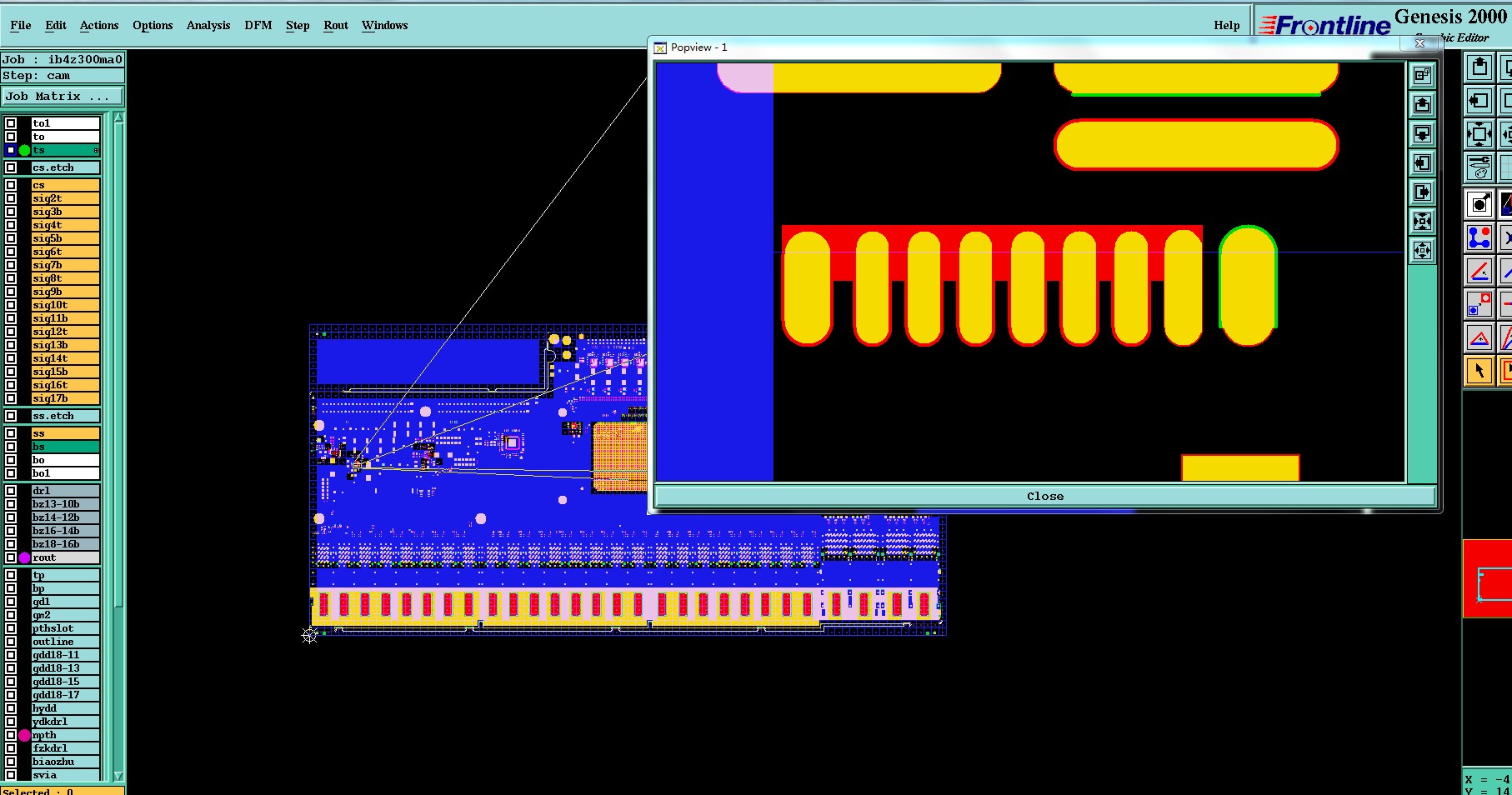
Task: Select the red angled line measure tool
Action: 1479,271
